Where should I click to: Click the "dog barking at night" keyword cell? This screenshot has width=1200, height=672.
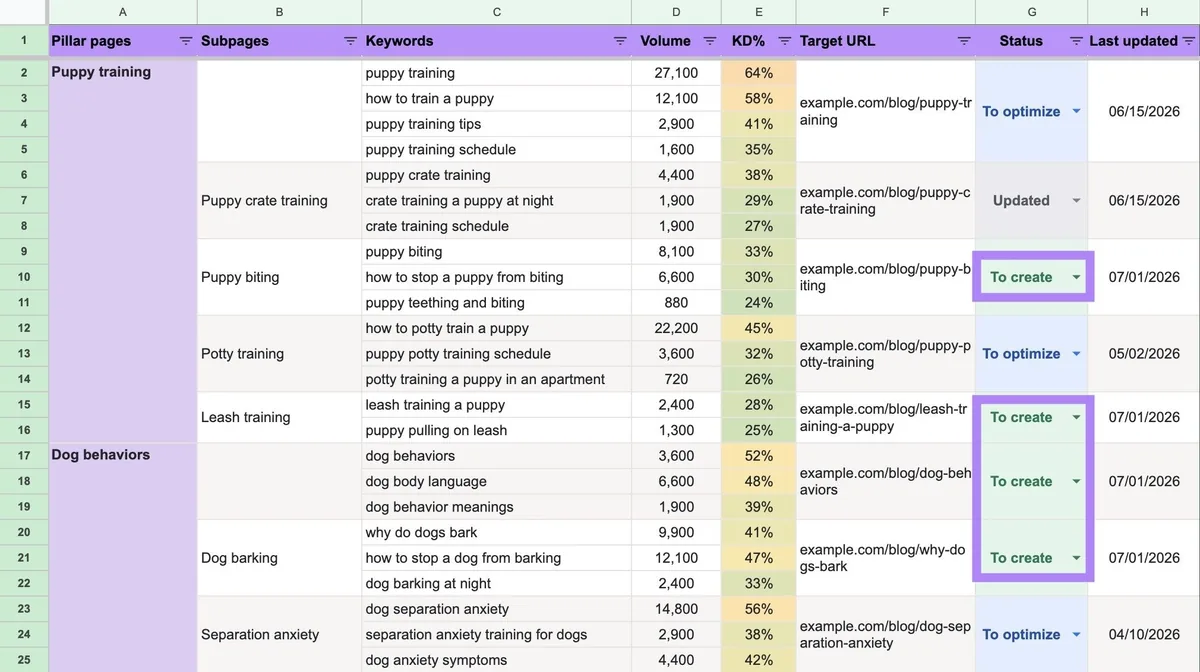pos(497,583)
